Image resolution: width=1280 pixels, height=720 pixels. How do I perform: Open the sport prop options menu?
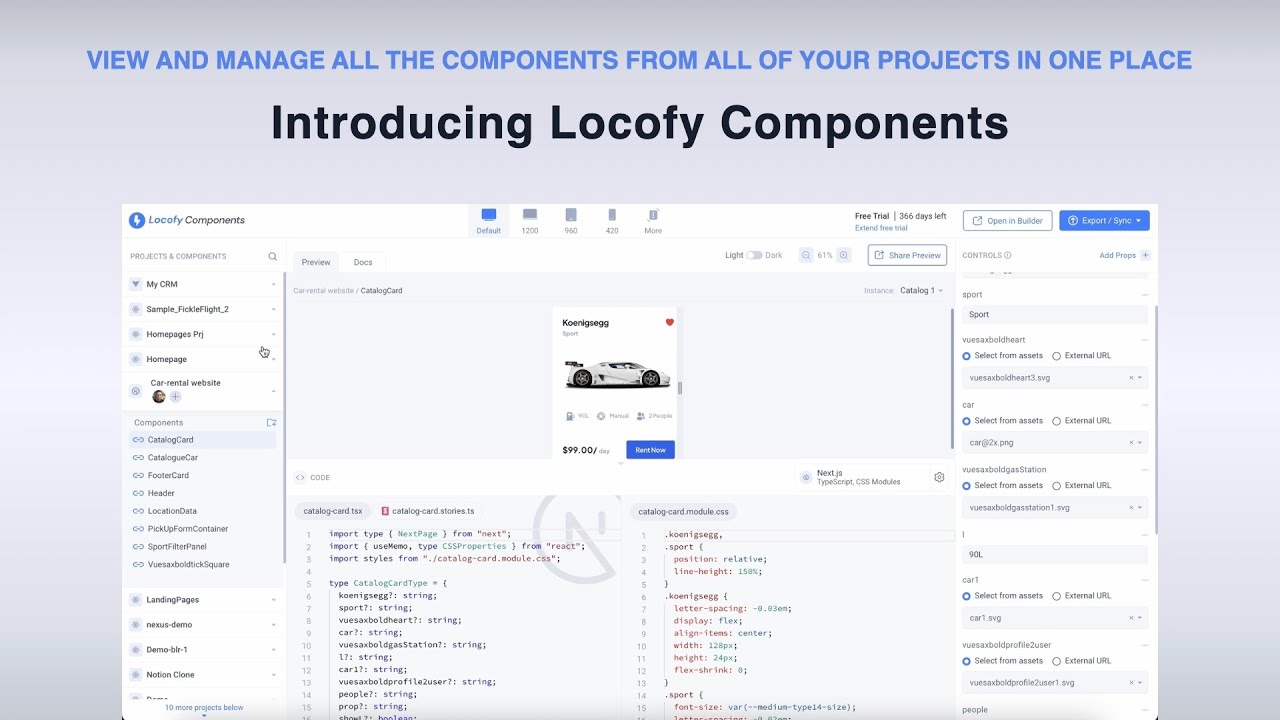tap(1145, 295)
